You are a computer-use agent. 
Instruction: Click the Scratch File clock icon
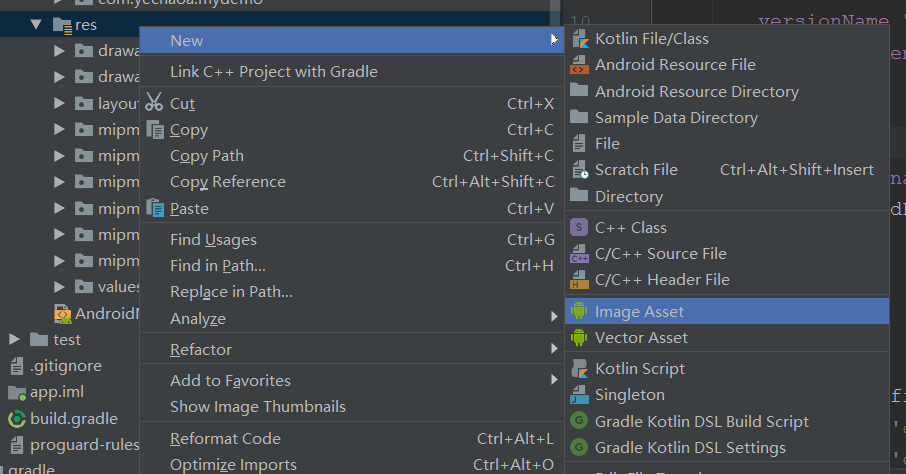pyautogui.click(x=580, y=170)
